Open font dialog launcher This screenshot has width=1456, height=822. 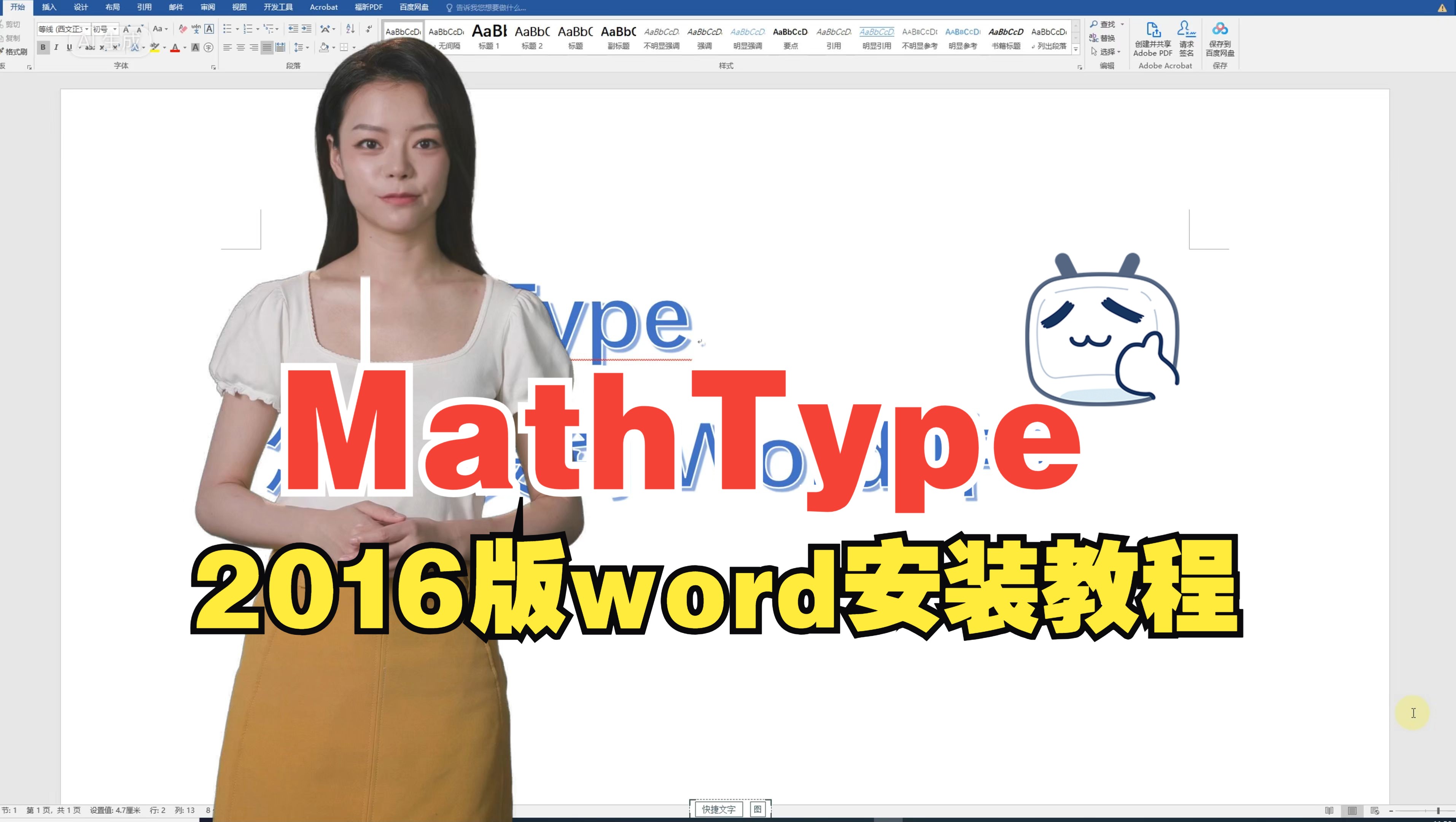tap(214, 67)
